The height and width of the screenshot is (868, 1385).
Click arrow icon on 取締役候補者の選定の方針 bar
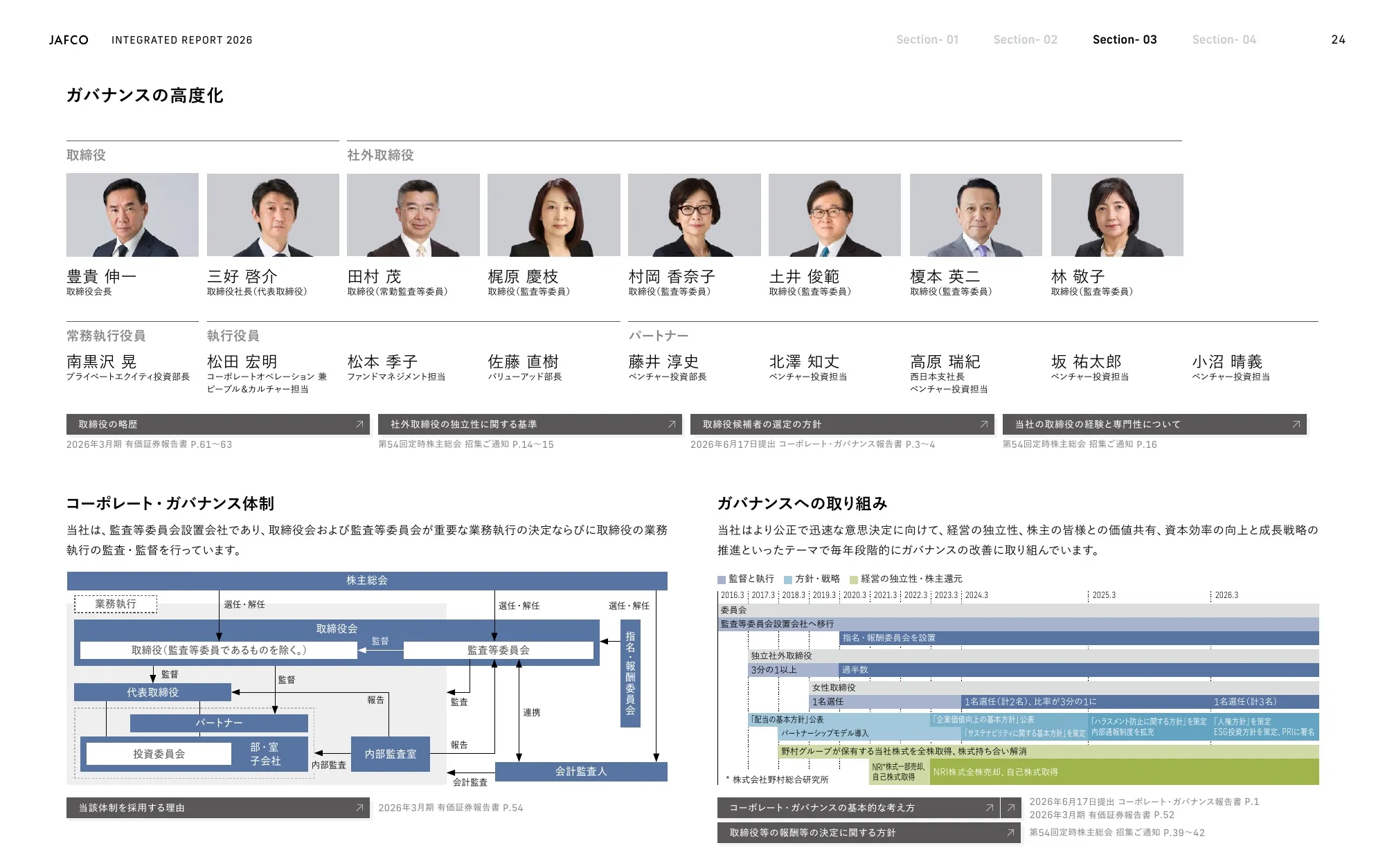[984, 424]
